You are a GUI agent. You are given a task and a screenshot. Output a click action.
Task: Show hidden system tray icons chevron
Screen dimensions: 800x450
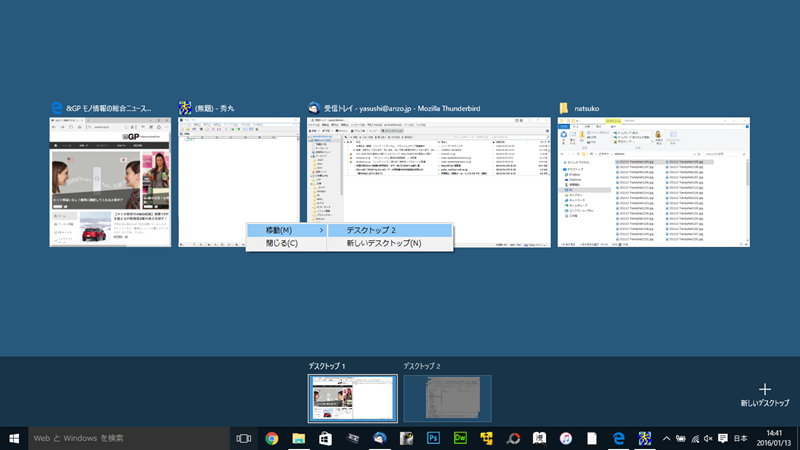[x=666, y=438]
